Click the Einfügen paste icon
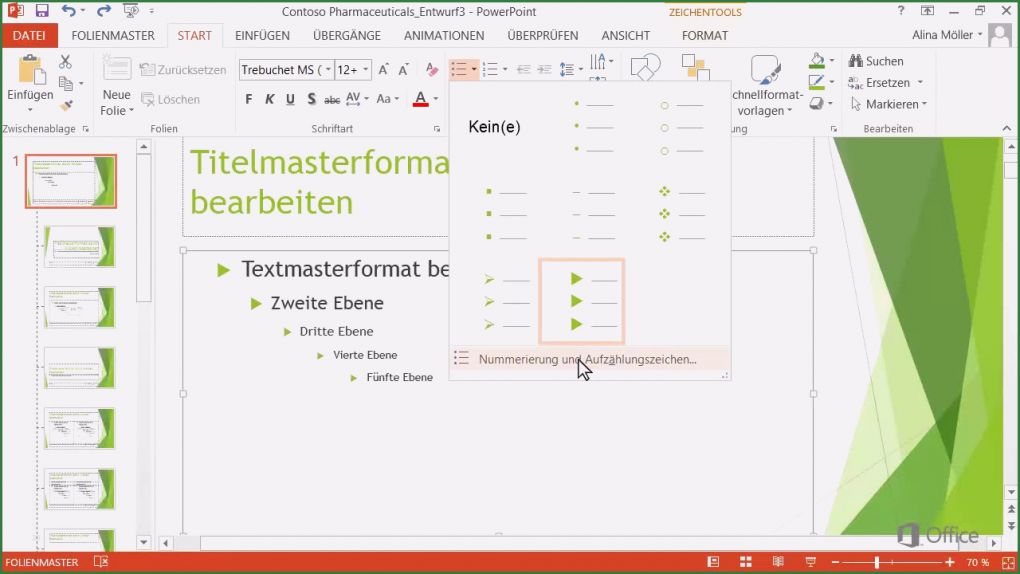This screenshot has width=1020, height=574. (30, 72)
